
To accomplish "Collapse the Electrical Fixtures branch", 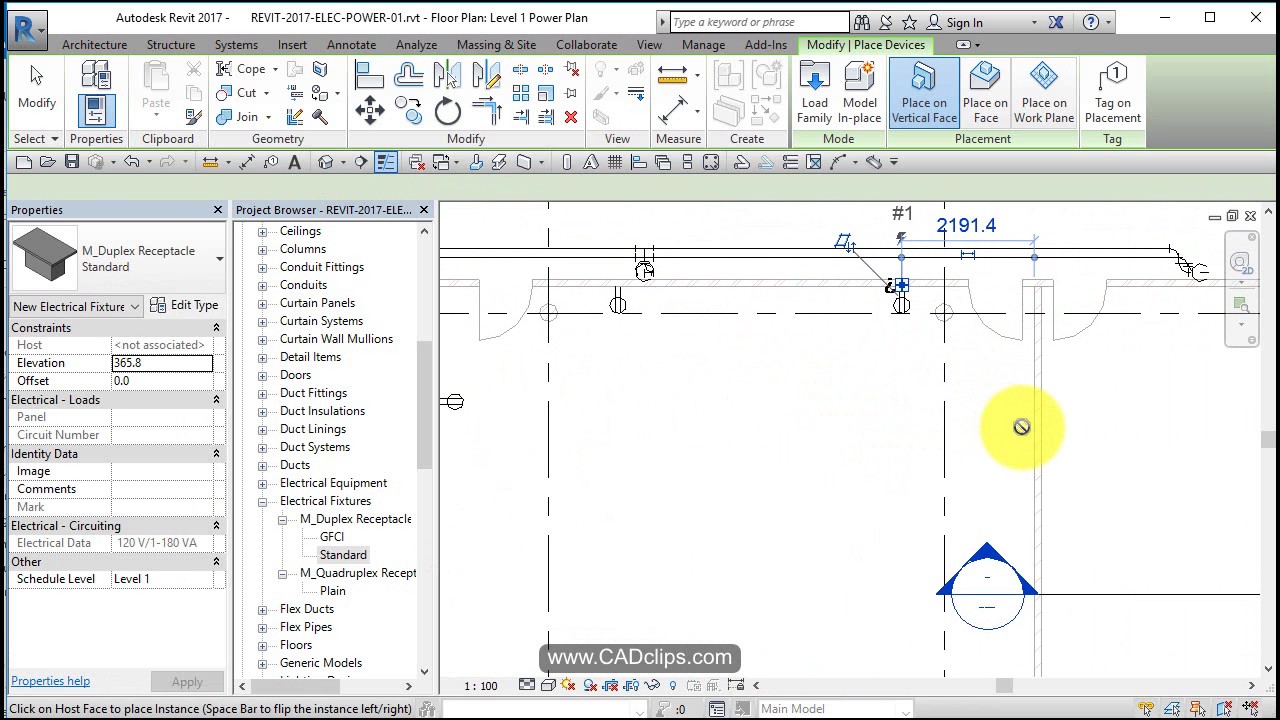I will tap(263, 501).
